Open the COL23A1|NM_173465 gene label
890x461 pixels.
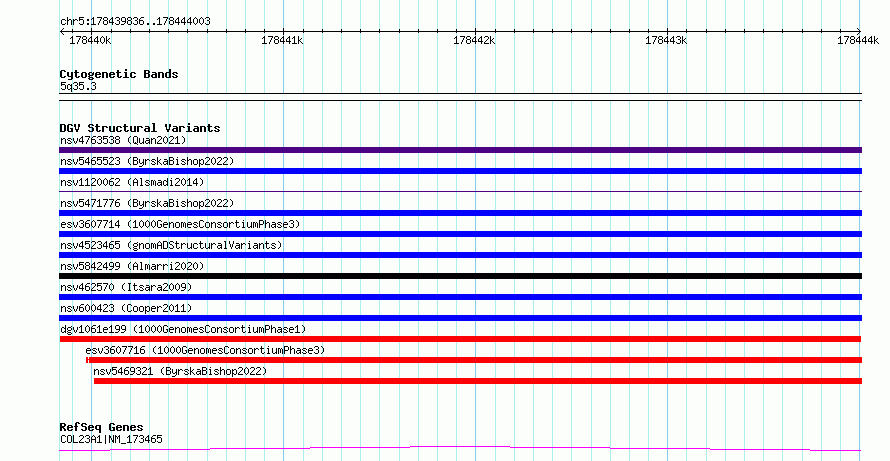click(111, 439)
